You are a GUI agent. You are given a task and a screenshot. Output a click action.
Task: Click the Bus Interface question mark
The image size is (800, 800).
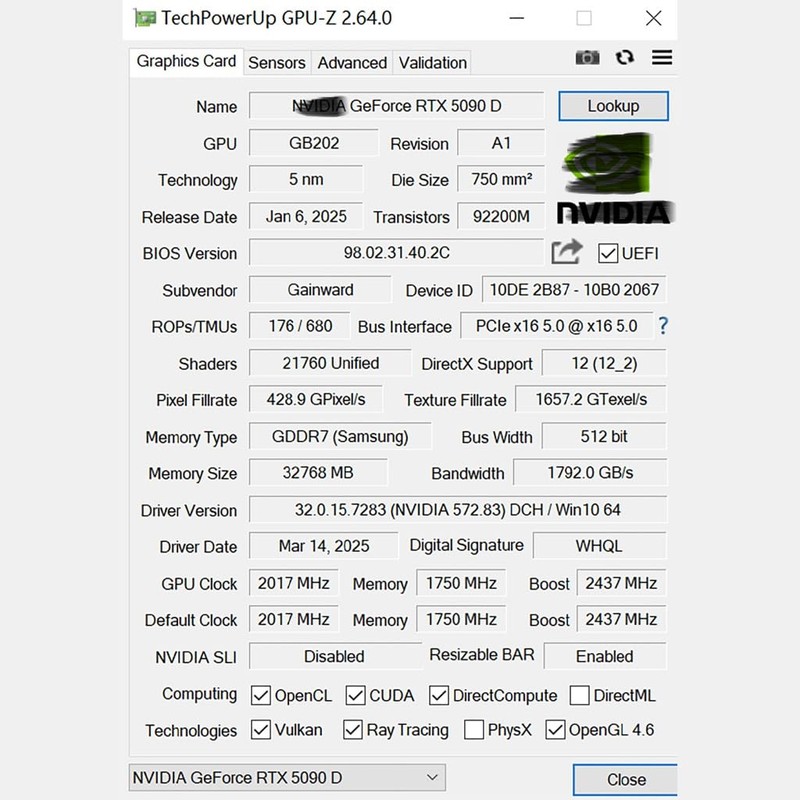coord(663,326)
